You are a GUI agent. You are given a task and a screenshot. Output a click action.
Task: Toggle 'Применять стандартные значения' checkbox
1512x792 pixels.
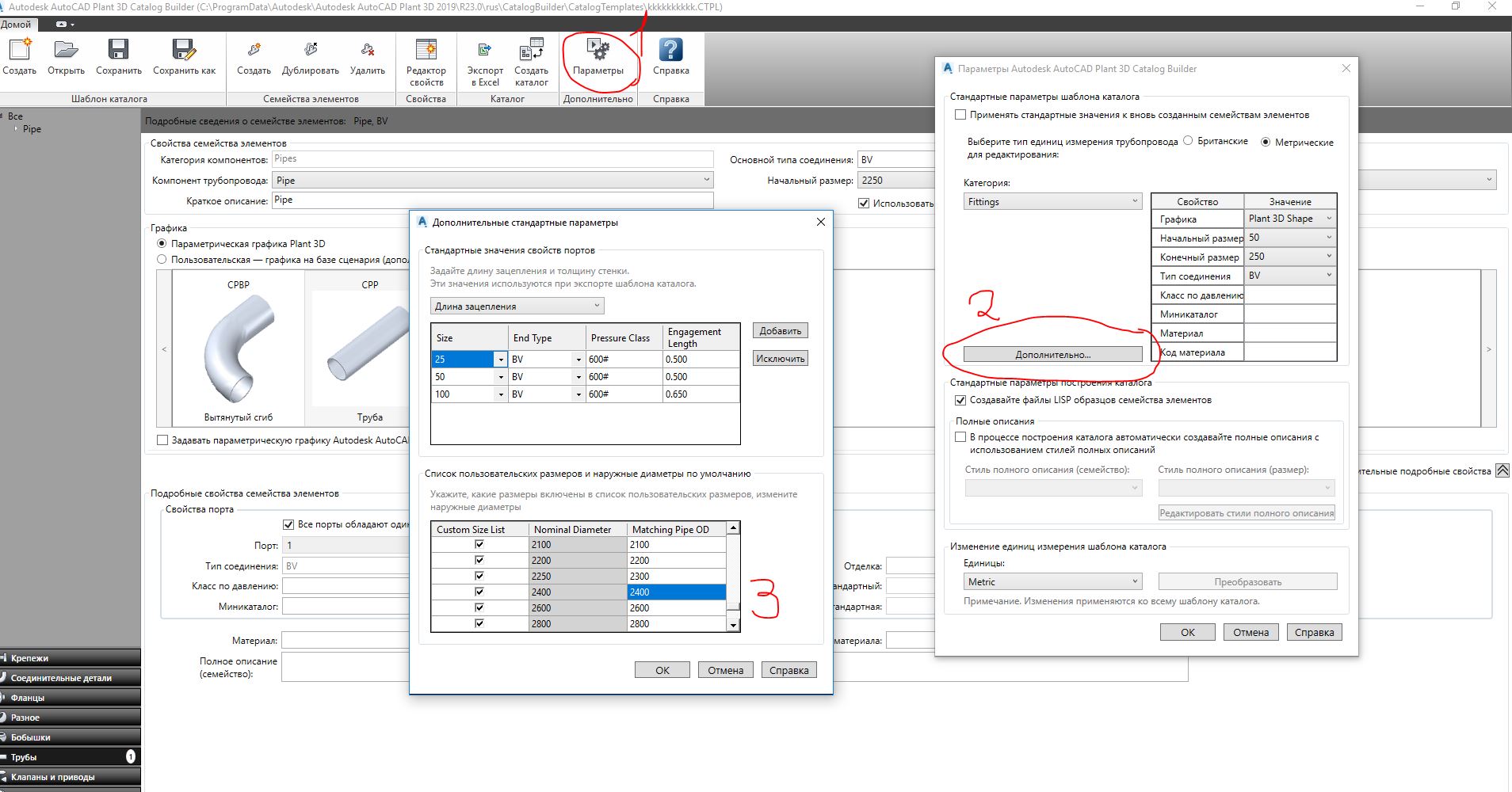[960, 115]
